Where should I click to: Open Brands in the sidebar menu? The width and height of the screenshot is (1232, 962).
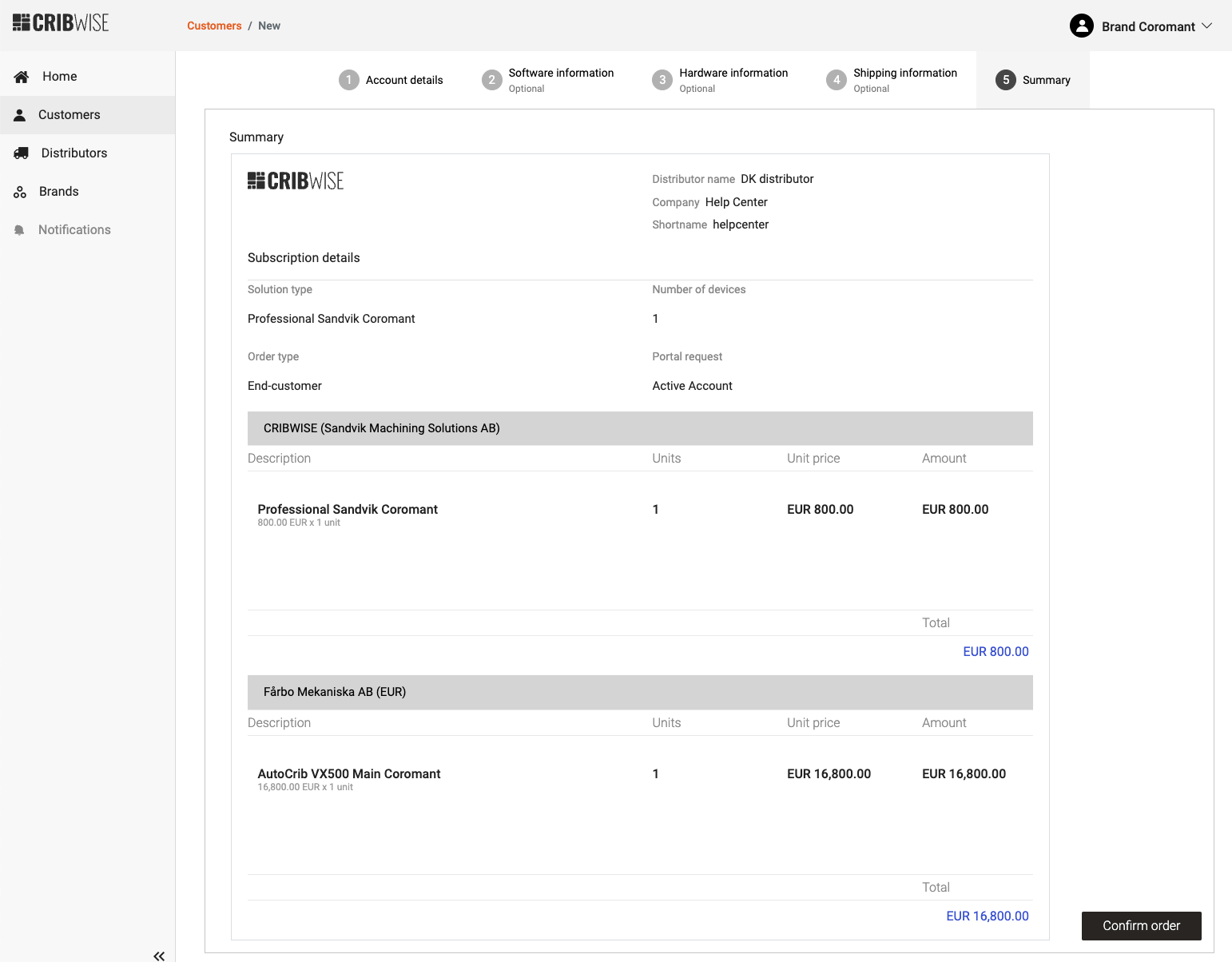[59, 192]
